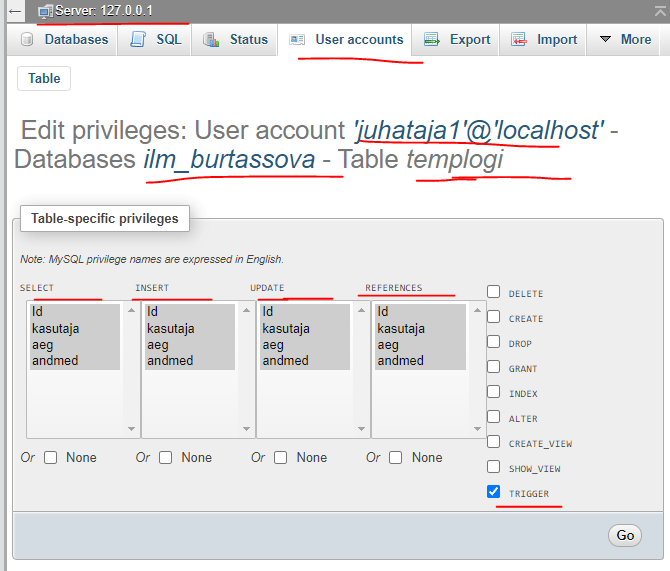Click the SQL tab icon

pyautogui.click(x=138, y=40)
